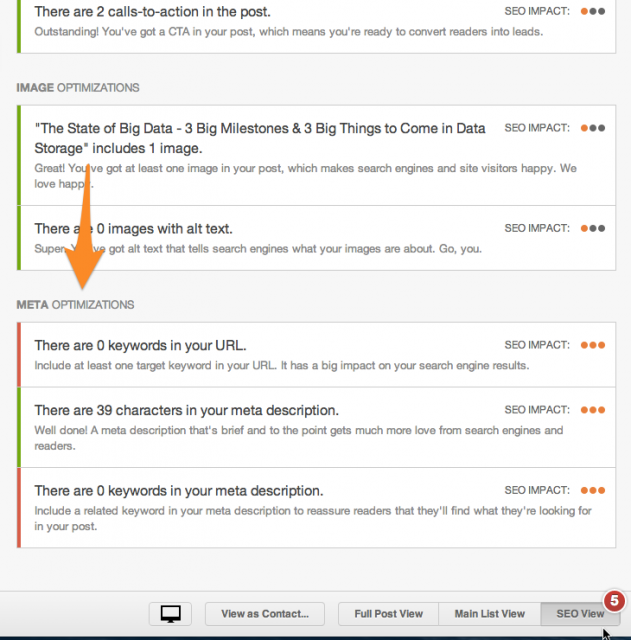Click 'There are 2 calls-to-action in the post.'
The width and height of the screenshot is (631, 640).
point(152,11)
